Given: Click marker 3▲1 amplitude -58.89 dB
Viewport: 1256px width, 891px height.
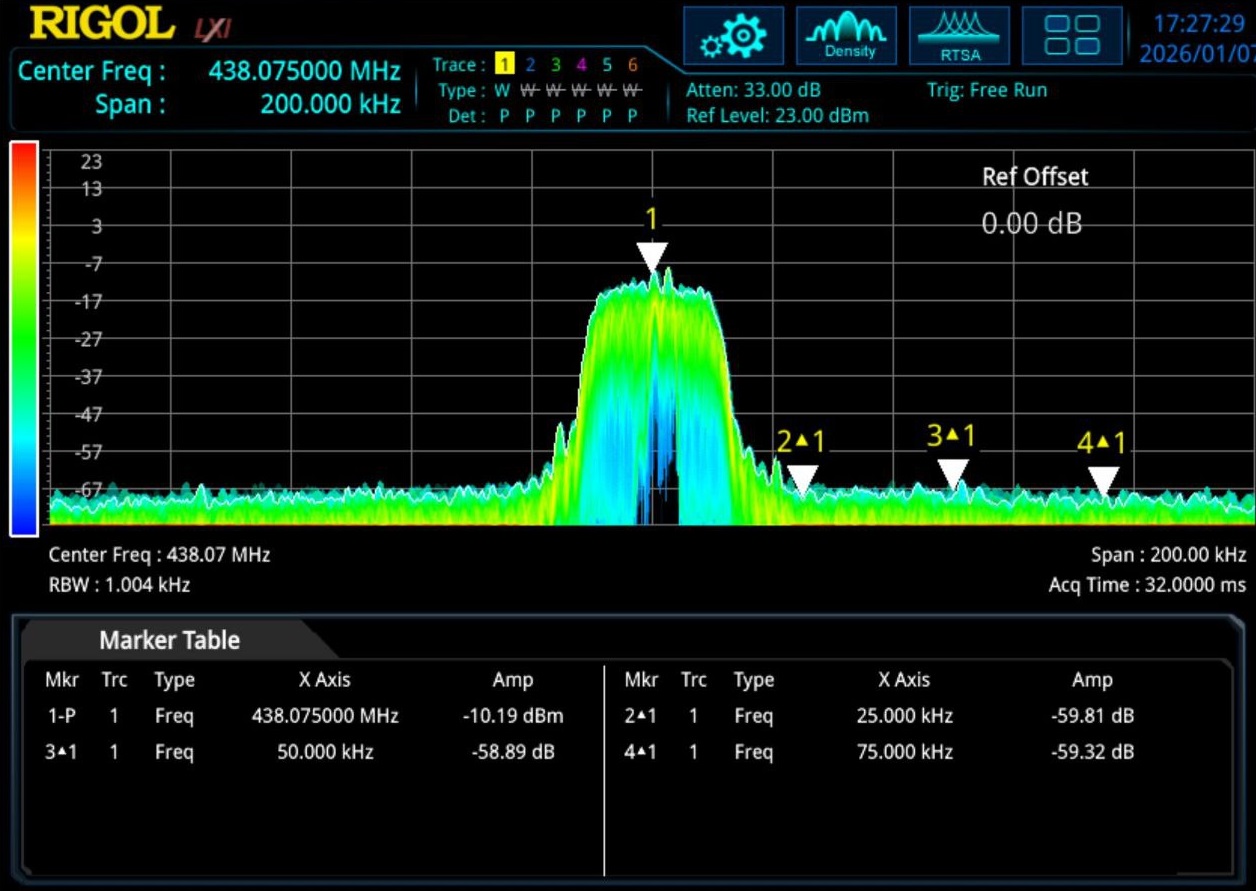Looking at the screenshot, I should point(512,752).
